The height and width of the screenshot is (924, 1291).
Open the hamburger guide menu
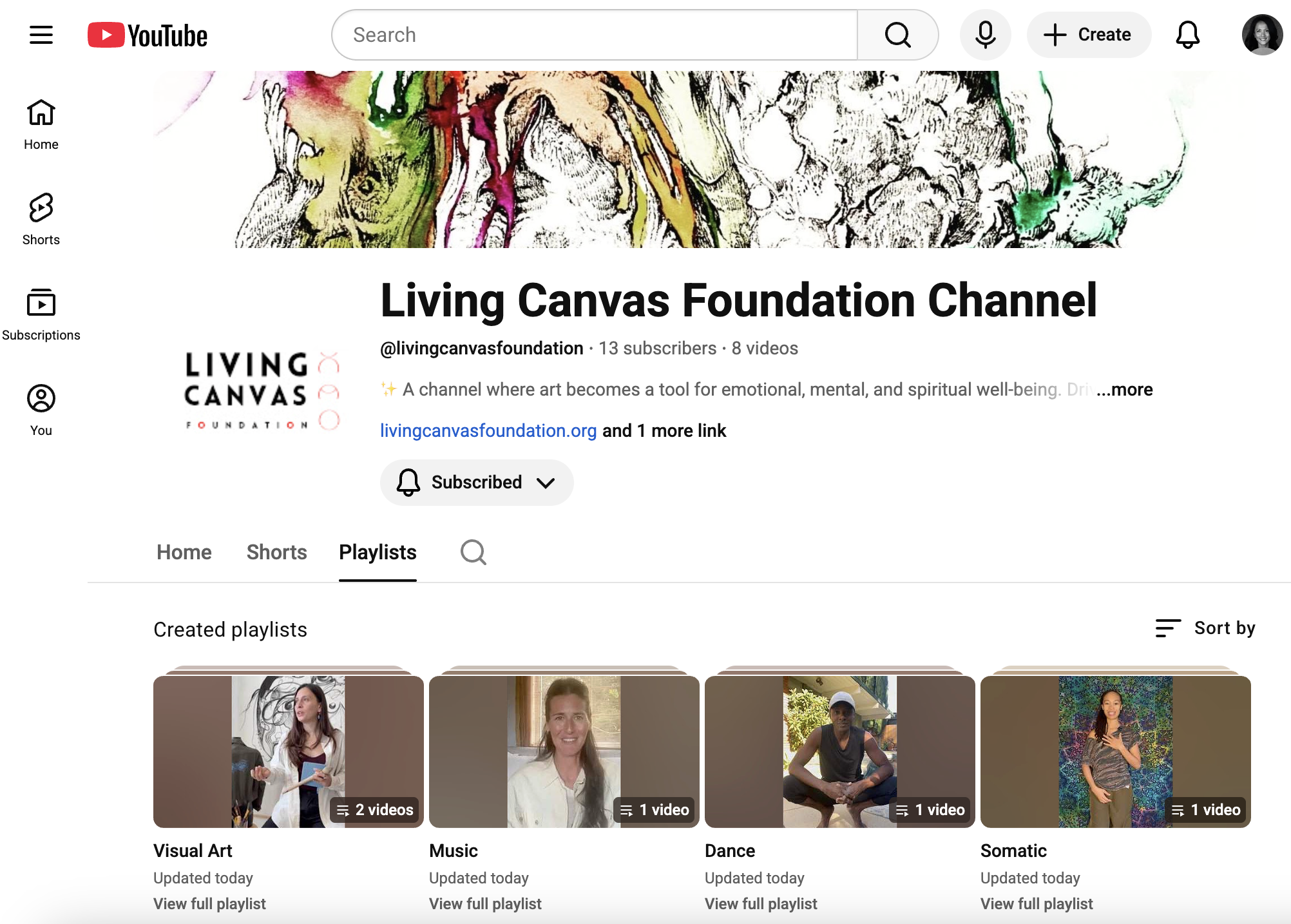coord(41,35)
